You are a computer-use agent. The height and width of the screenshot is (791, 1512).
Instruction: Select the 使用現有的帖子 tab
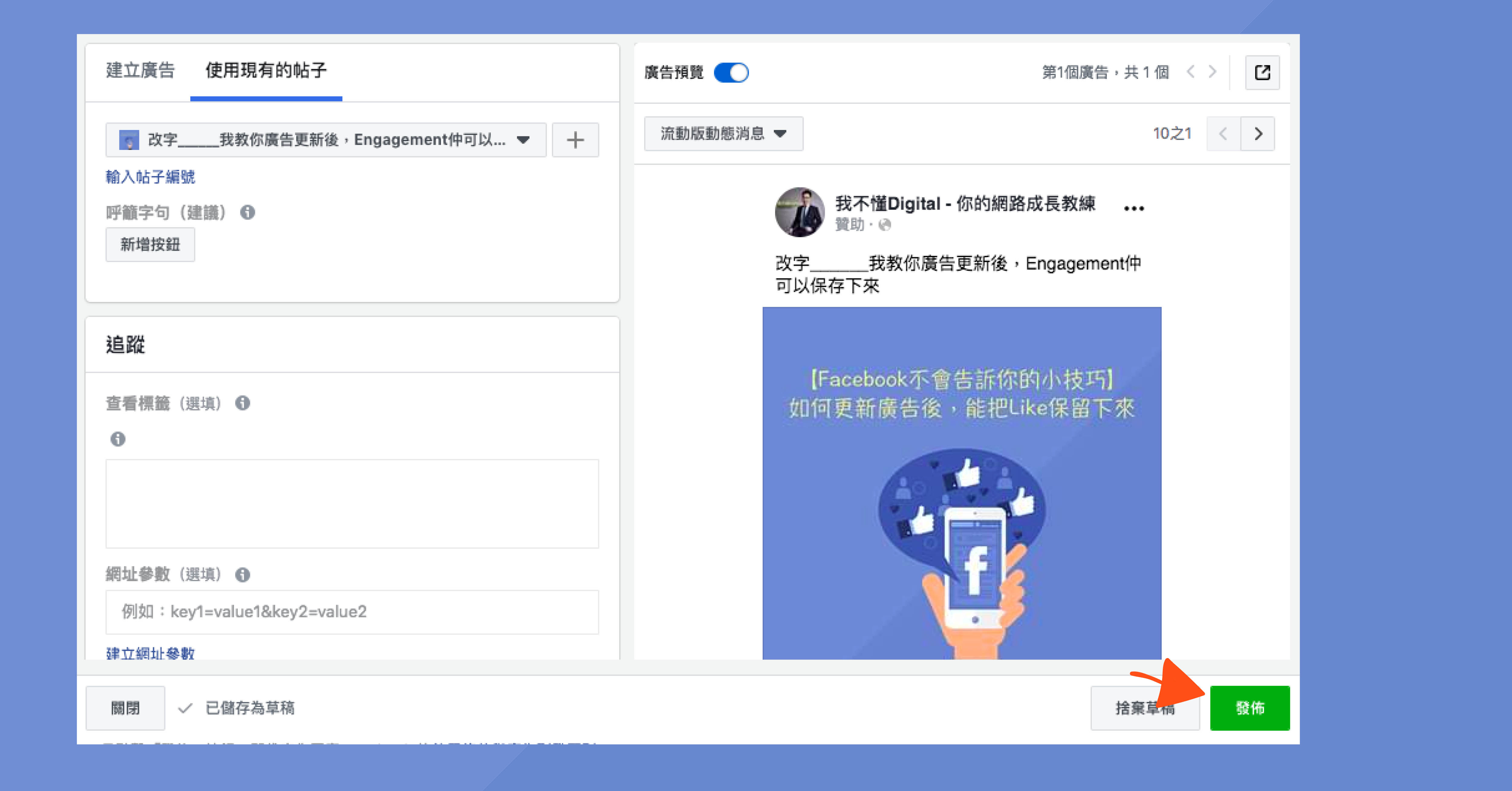click(x=266, y=70)
